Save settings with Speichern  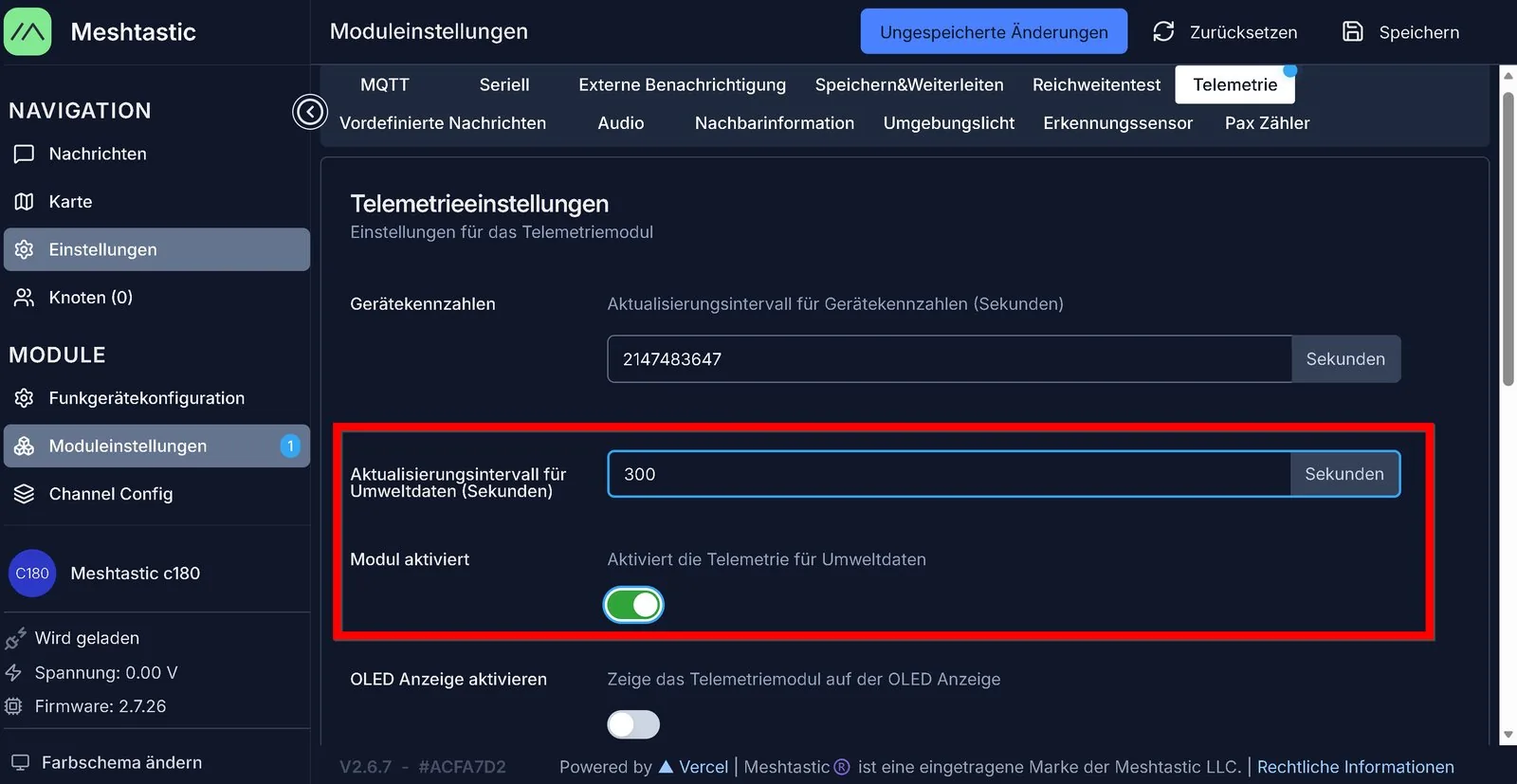click(x=1401, y=31)
